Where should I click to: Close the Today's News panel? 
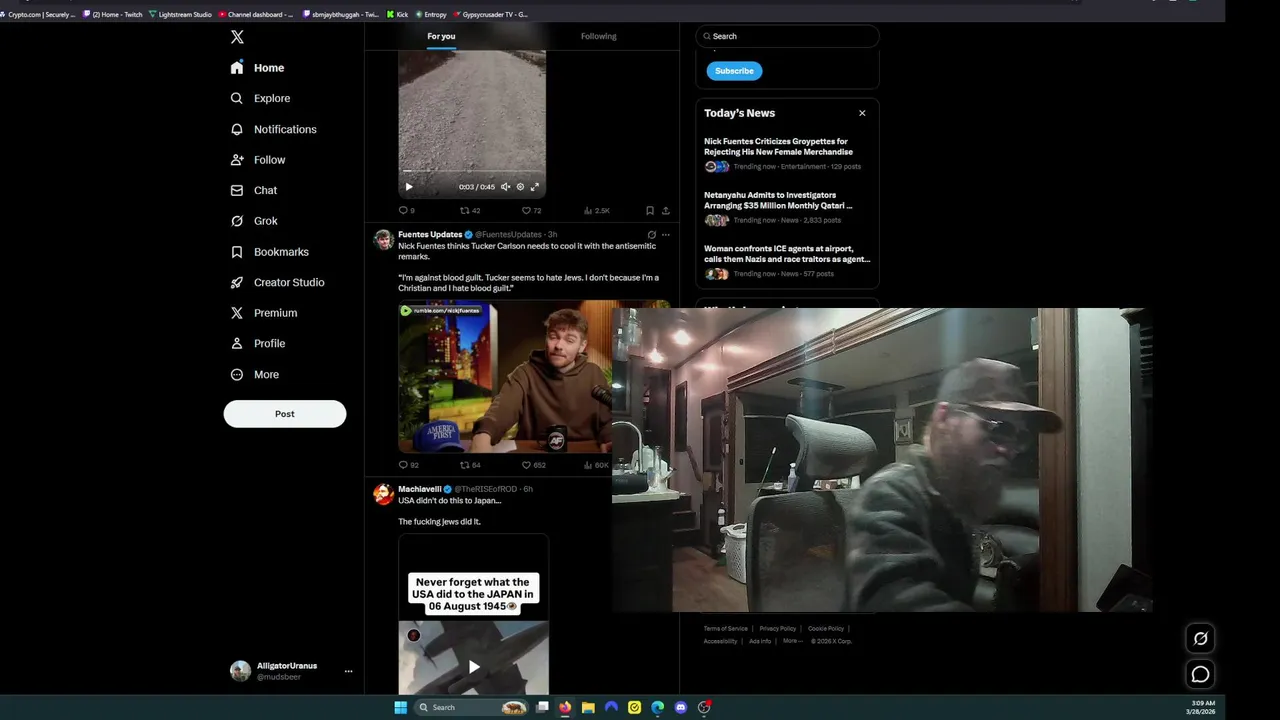tap(862, 113)
